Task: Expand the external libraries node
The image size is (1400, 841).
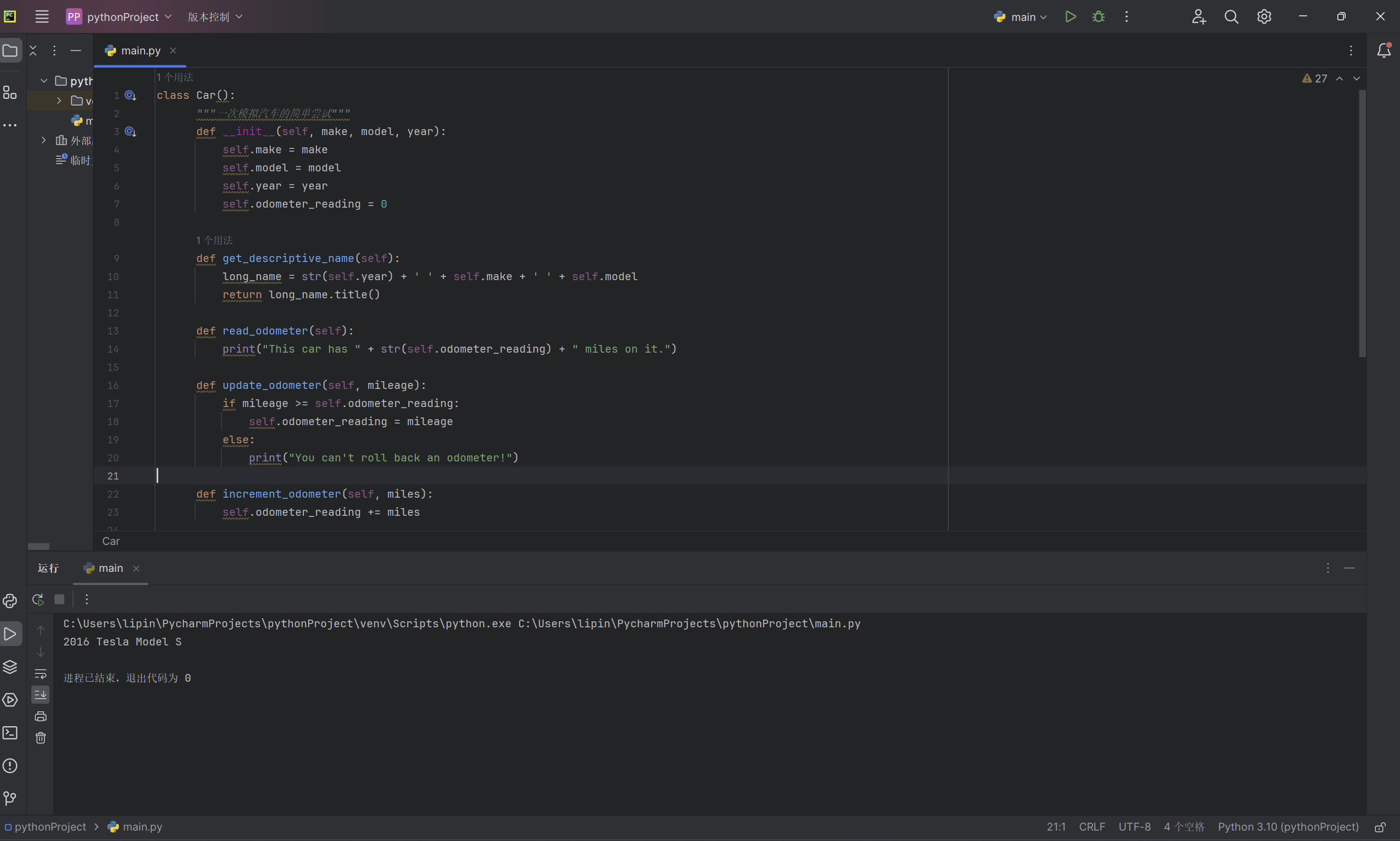Action: click(x=43, y=140)
